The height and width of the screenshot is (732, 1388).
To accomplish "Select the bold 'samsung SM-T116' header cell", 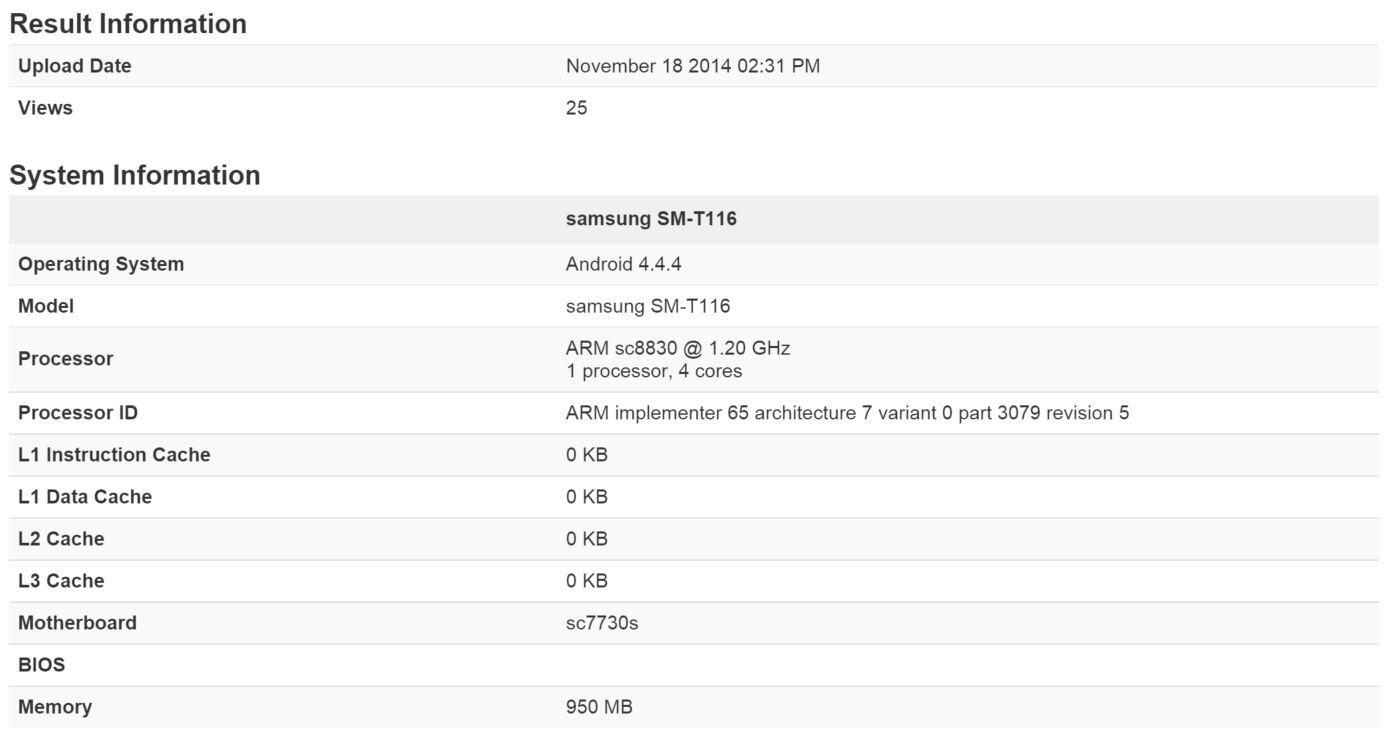I will [651, 218].
